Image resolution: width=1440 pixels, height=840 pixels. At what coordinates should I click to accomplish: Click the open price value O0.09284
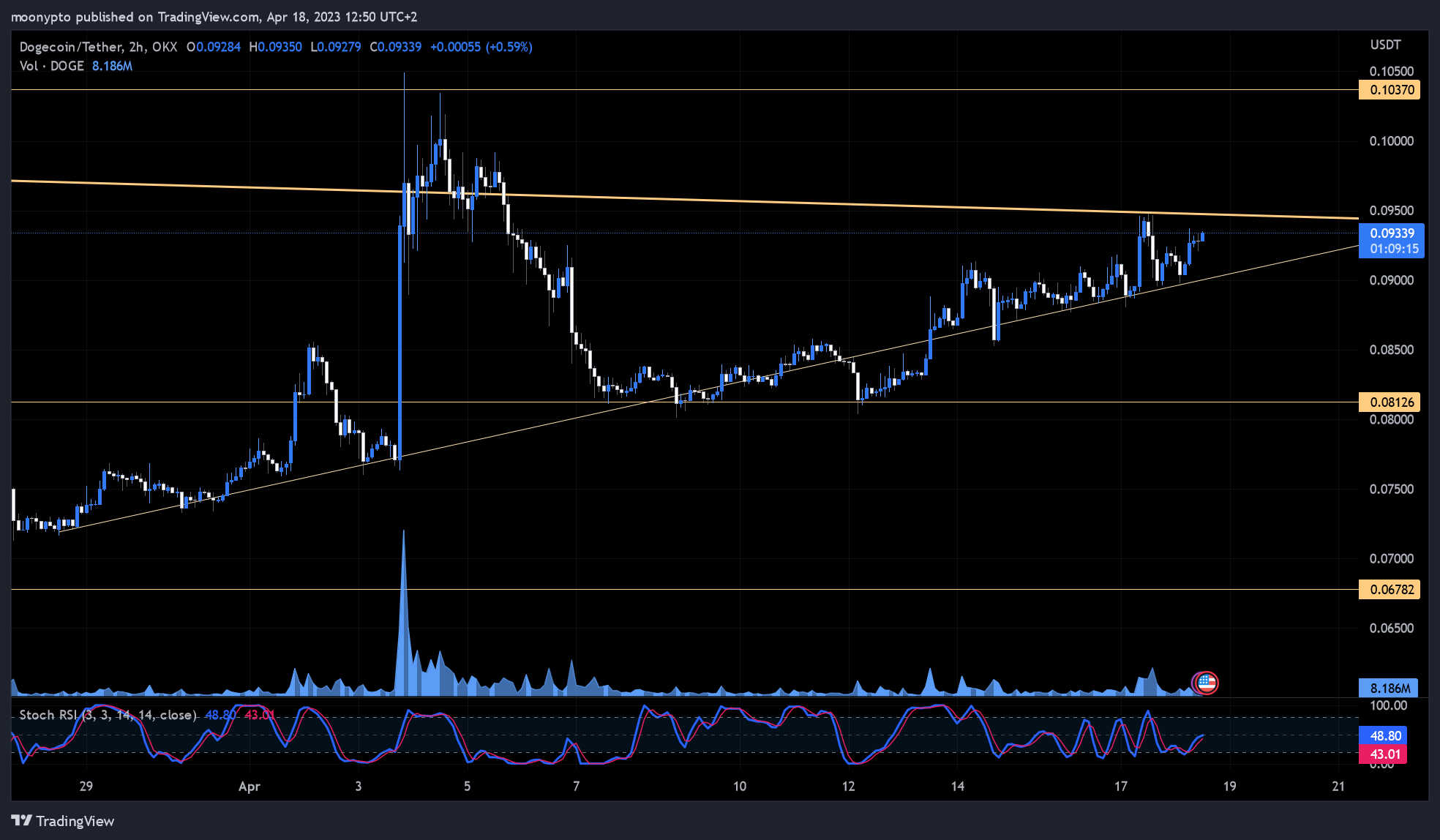[214, 47]
